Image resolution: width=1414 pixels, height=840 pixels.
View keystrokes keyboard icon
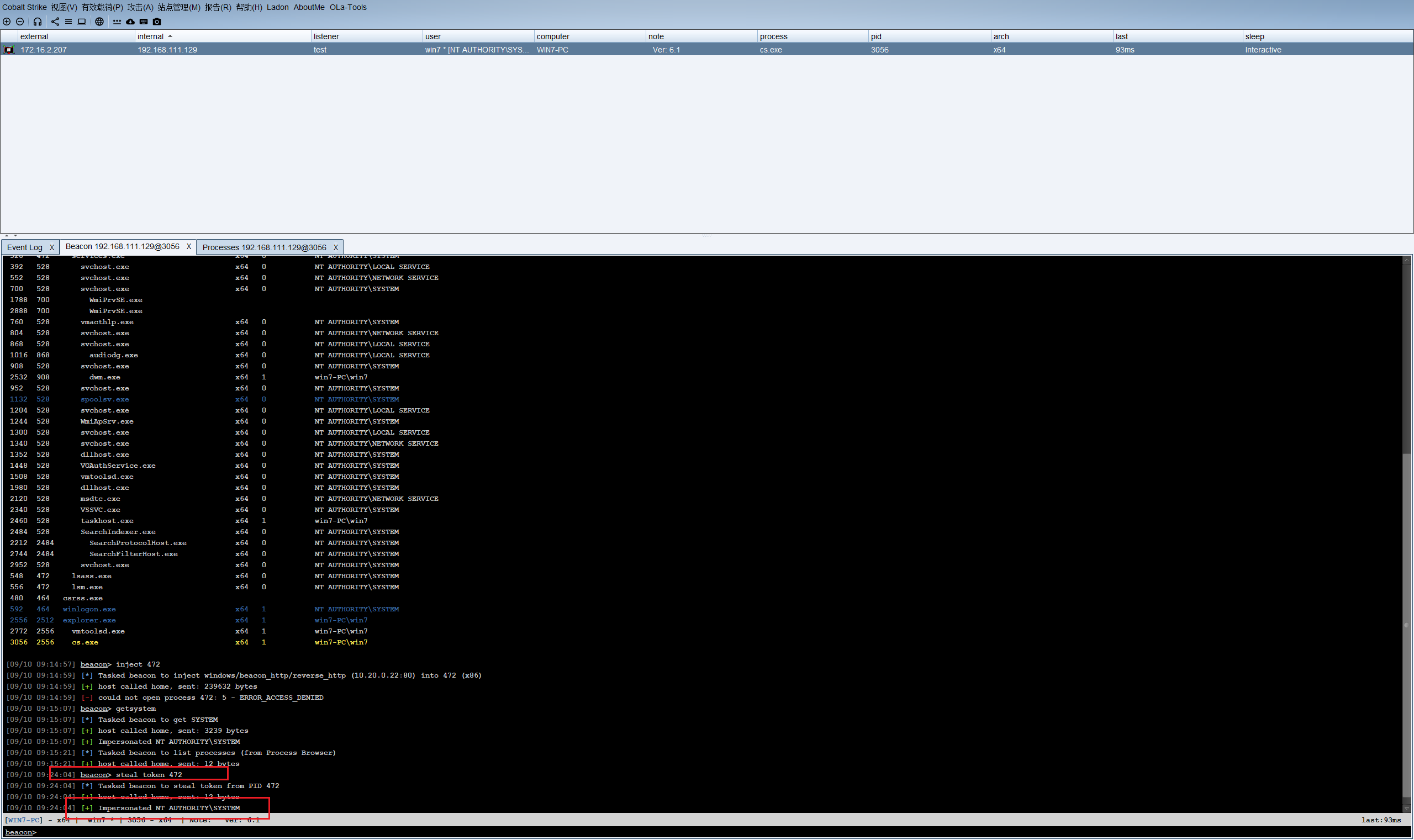143,22
